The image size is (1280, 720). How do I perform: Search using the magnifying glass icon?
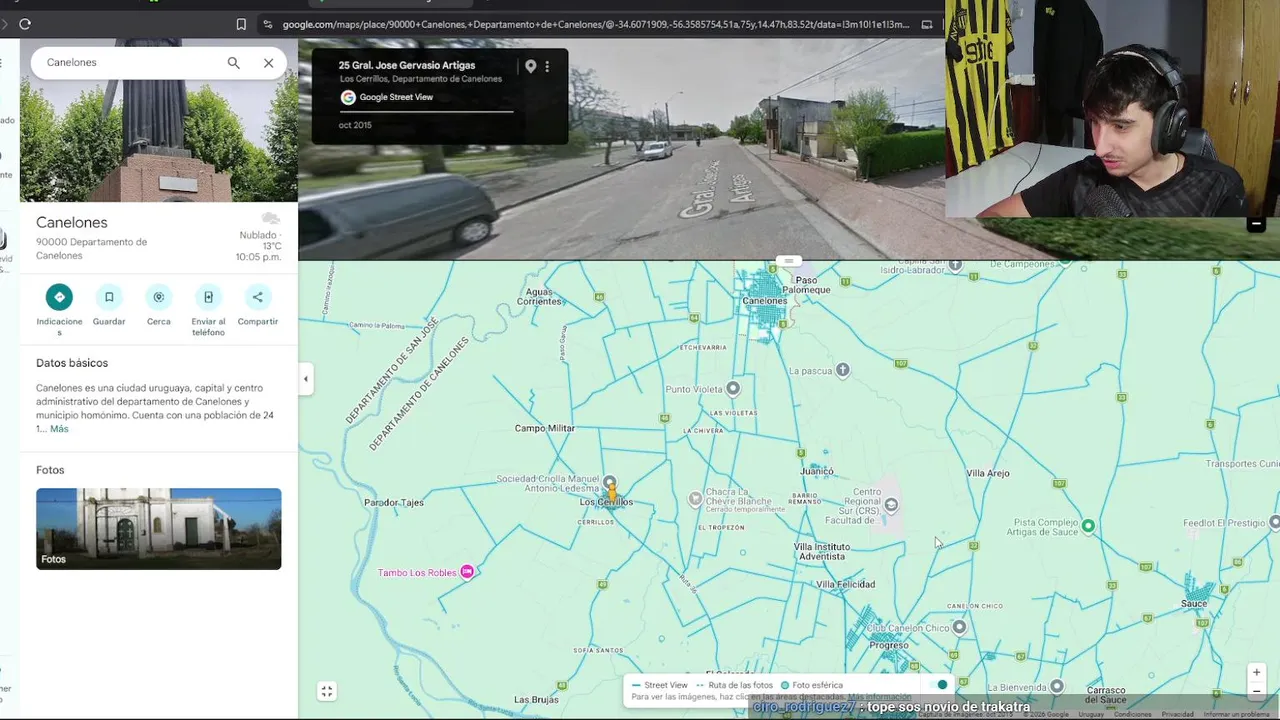click(x=233, y=63)
